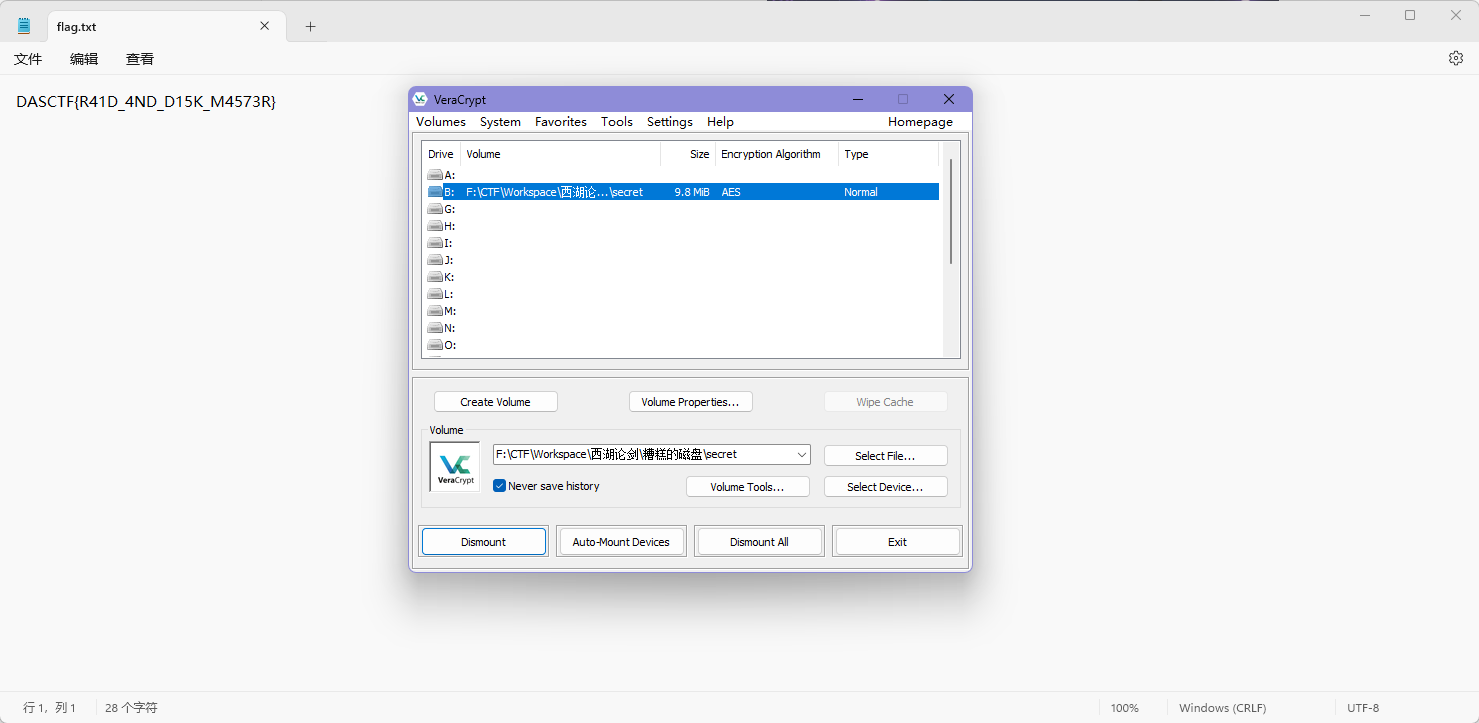The width and height of the screenshot is (1479, 723).
Task: Expand the volume path dropdown
Action: pyautogui.click(x=801, y=455)
